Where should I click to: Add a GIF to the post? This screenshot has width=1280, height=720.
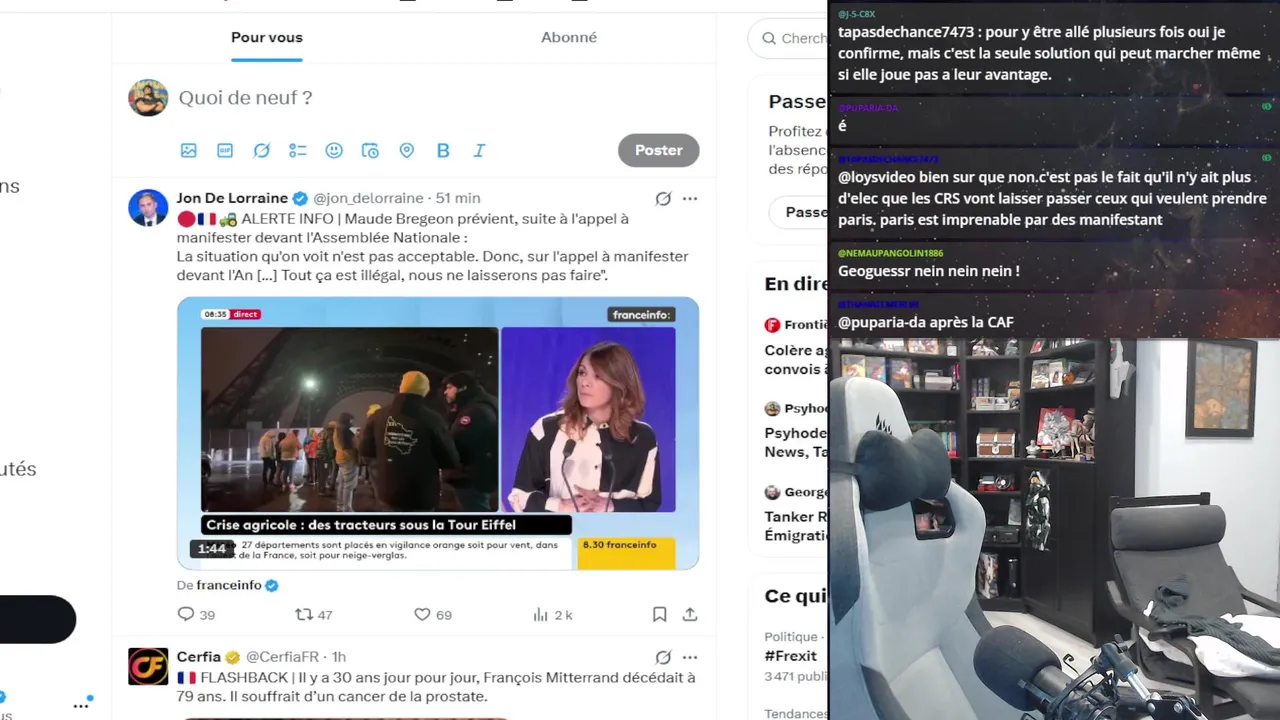pyautogui.click(x=225, y=150)
